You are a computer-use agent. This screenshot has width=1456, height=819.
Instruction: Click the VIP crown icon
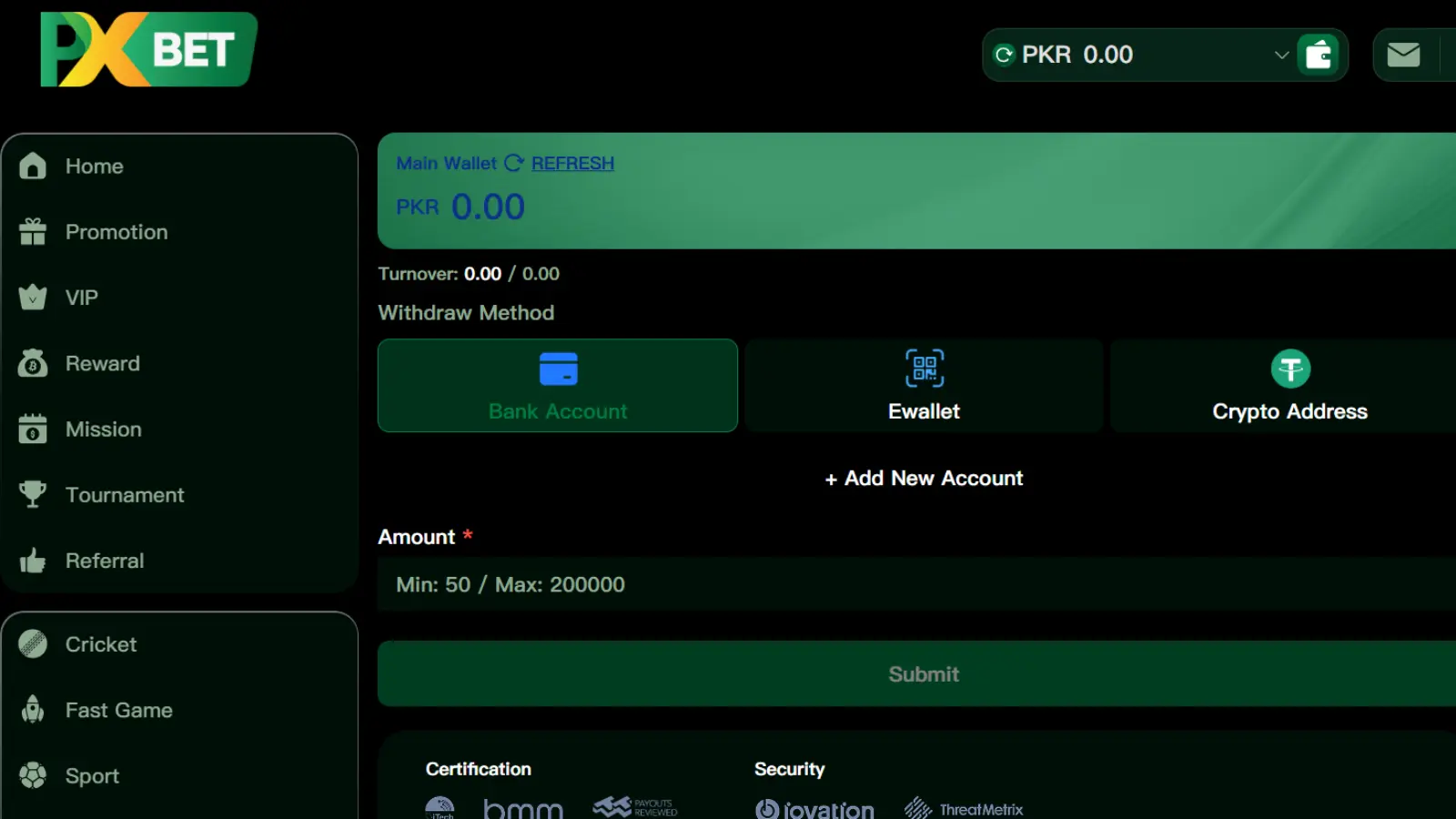coord(33,298)
